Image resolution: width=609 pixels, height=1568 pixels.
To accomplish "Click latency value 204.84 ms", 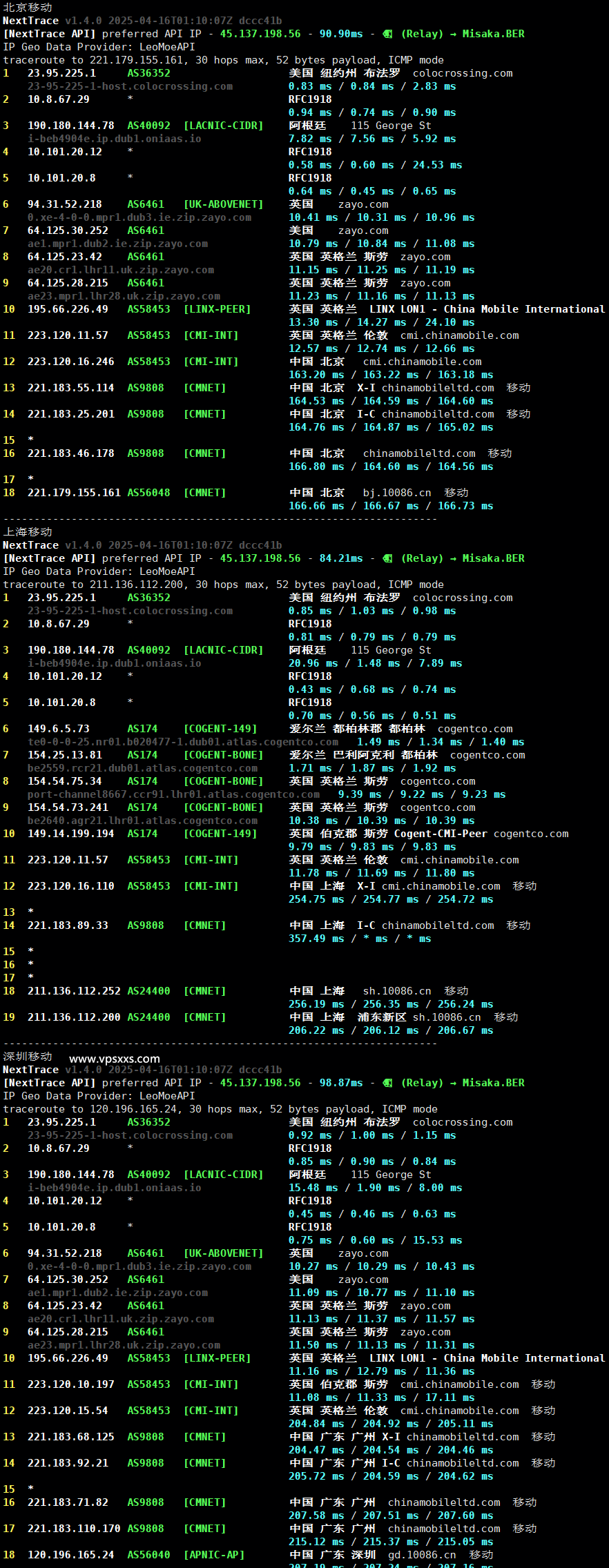I will click(x=316, y=1424).
